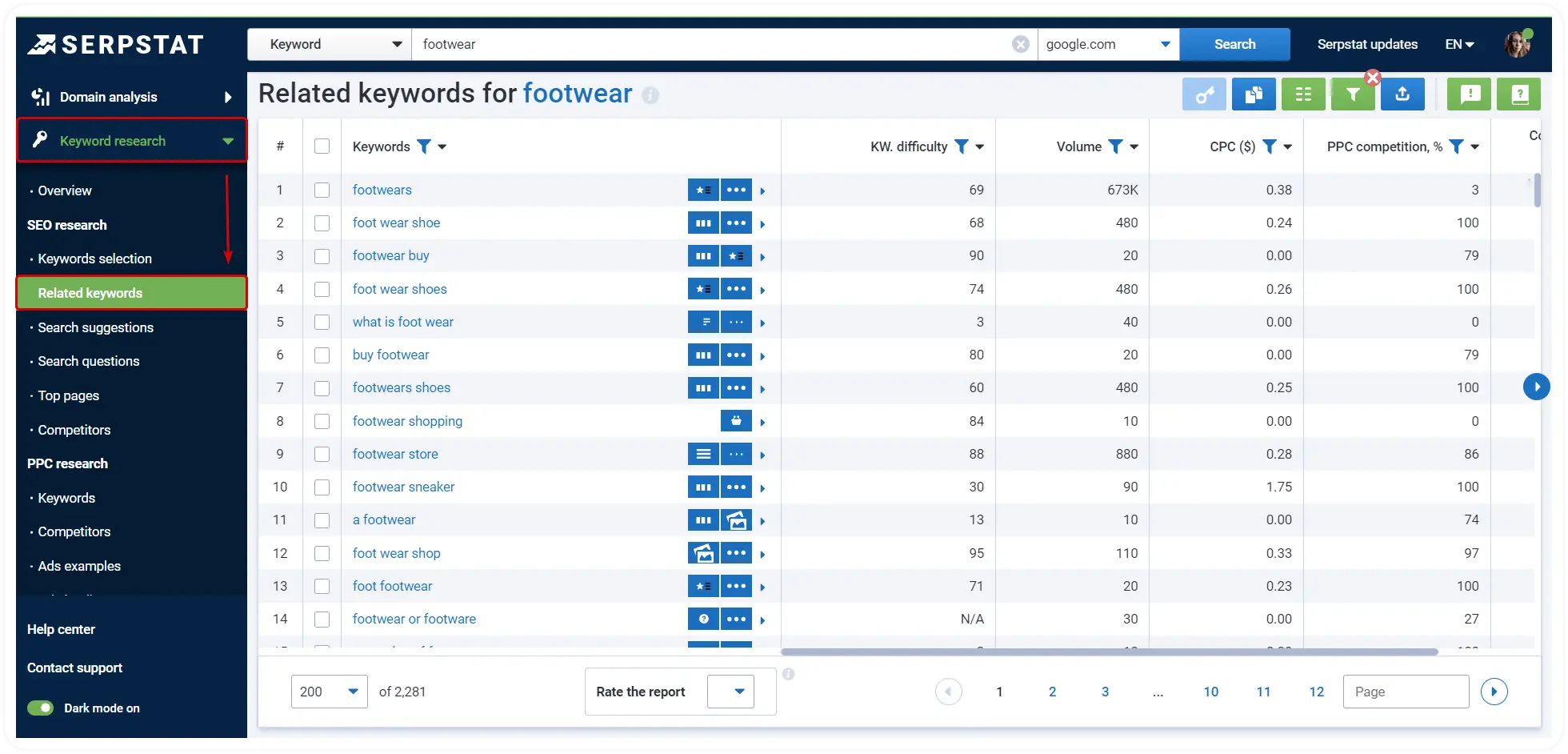Click Contact support link
The image size is (1568, 754).
74,668
